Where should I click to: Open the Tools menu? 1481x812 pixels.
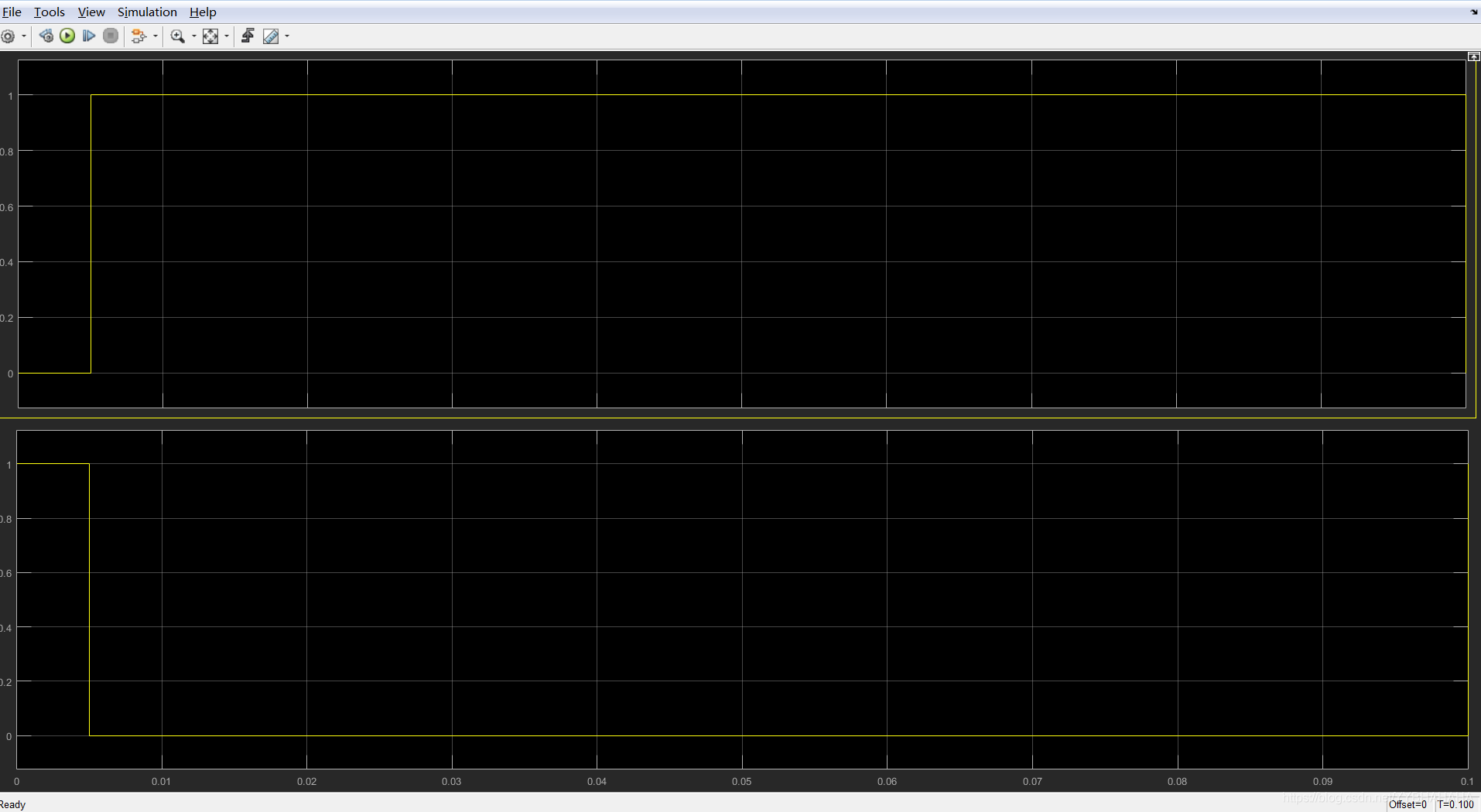50,12
